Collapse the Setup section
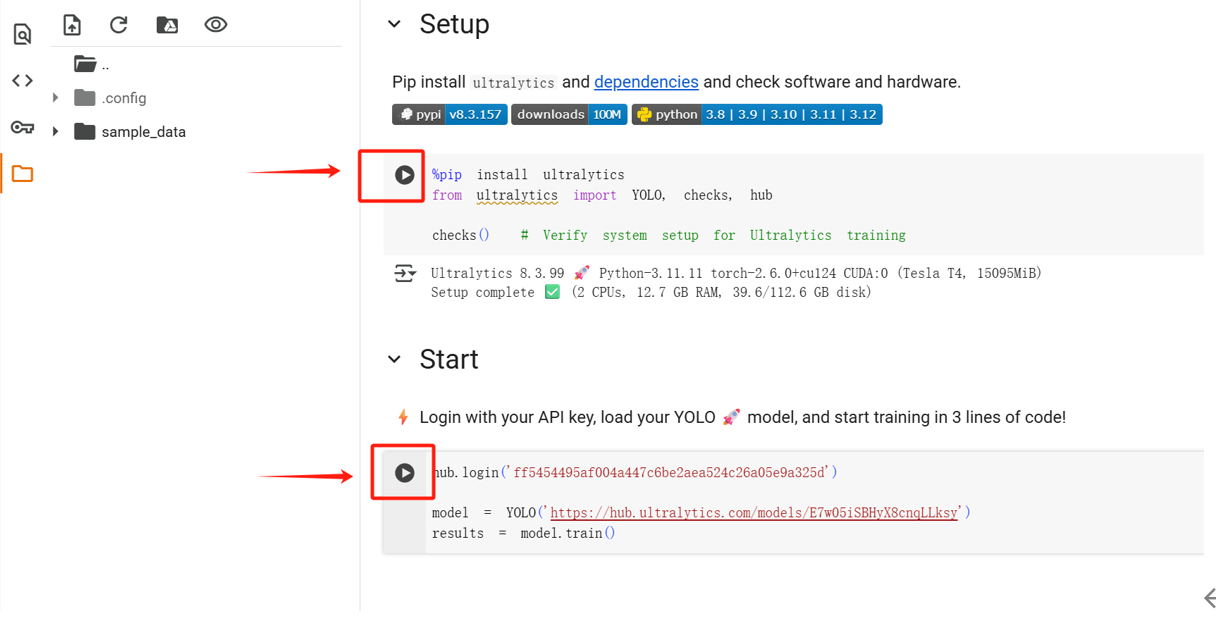The height and width of the screenshot is (622, 1216). coord(394,24)
